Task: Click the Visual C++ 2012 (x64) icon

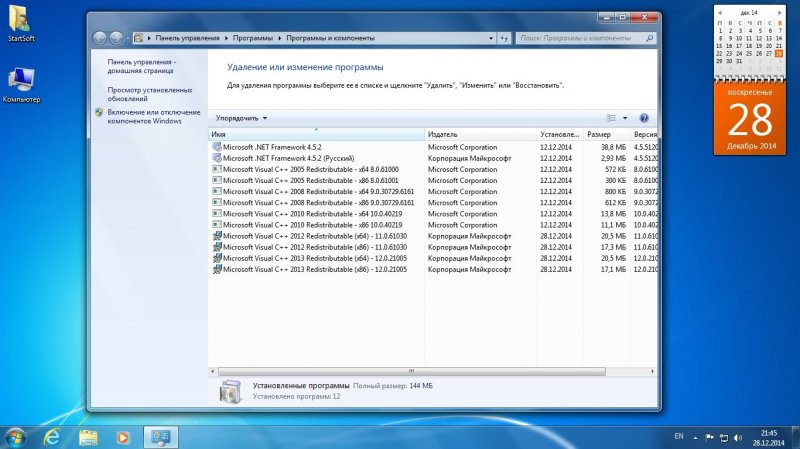Action: 217,236
